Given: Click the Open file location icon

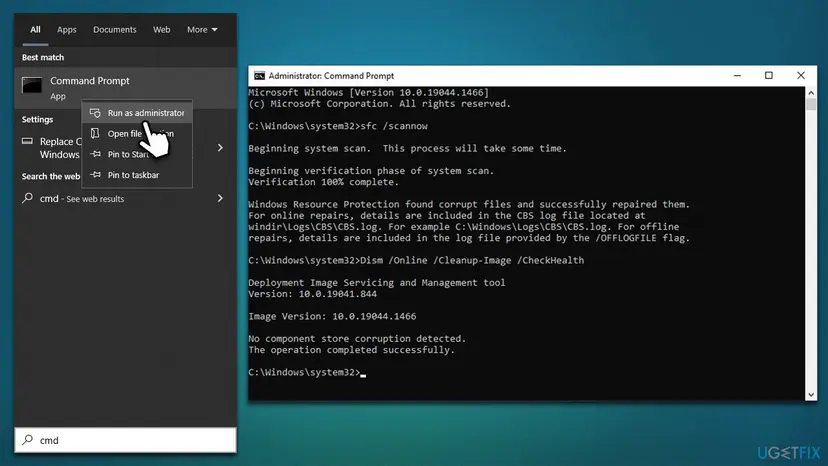Looking at the screenshot, I should pyautogui.click(x=95, y=133).
